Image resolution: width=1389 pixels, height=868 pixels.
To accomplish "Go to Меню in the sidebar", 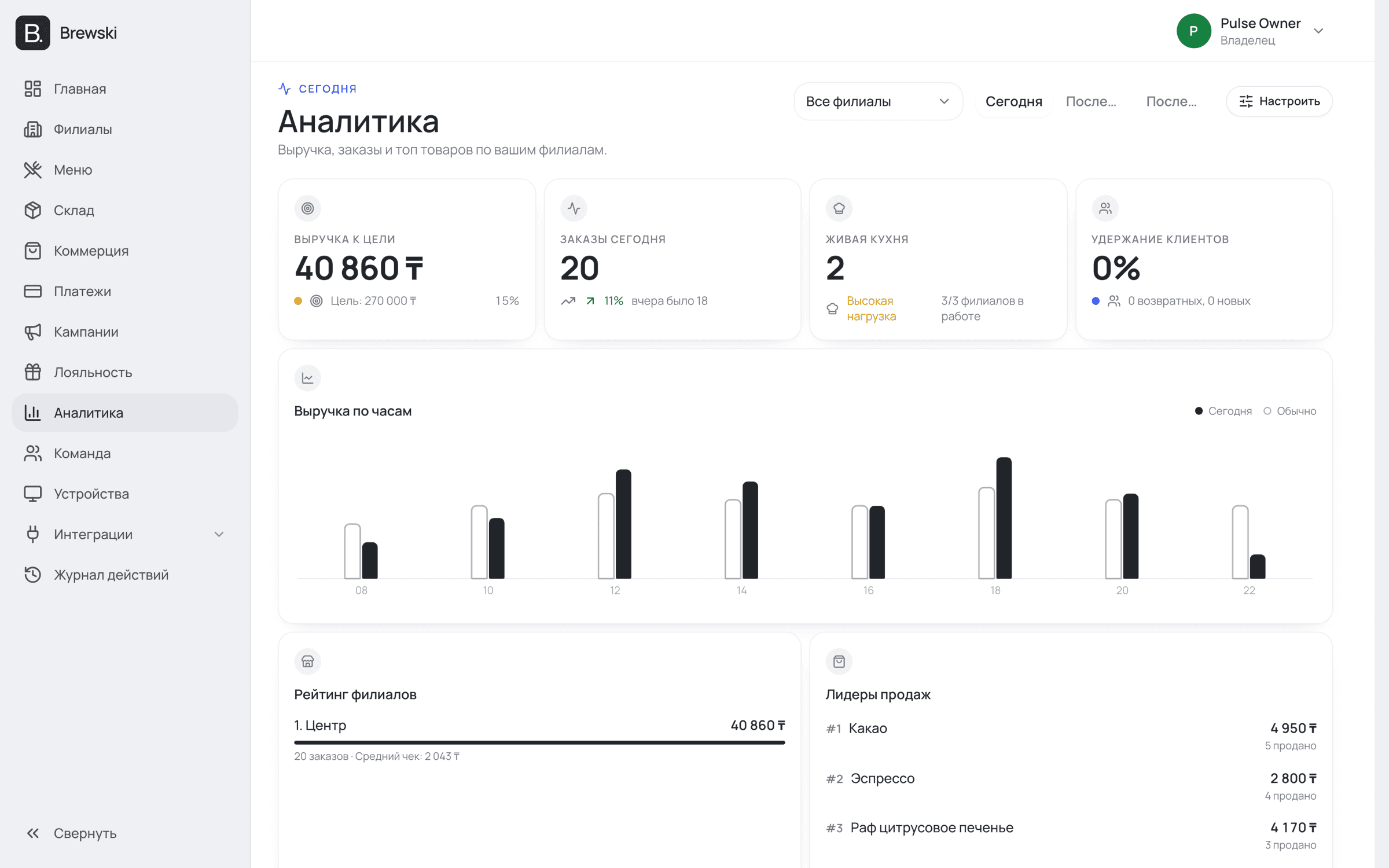I will (124, 170).
